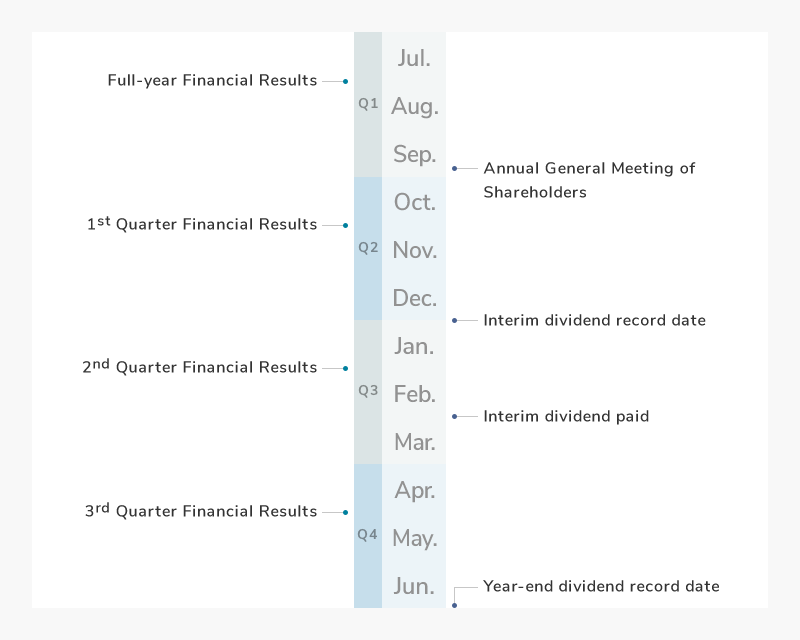Select the Q3 quarter label
The width and height of the screenshot is (800, 640).
[x=368, y=391]
